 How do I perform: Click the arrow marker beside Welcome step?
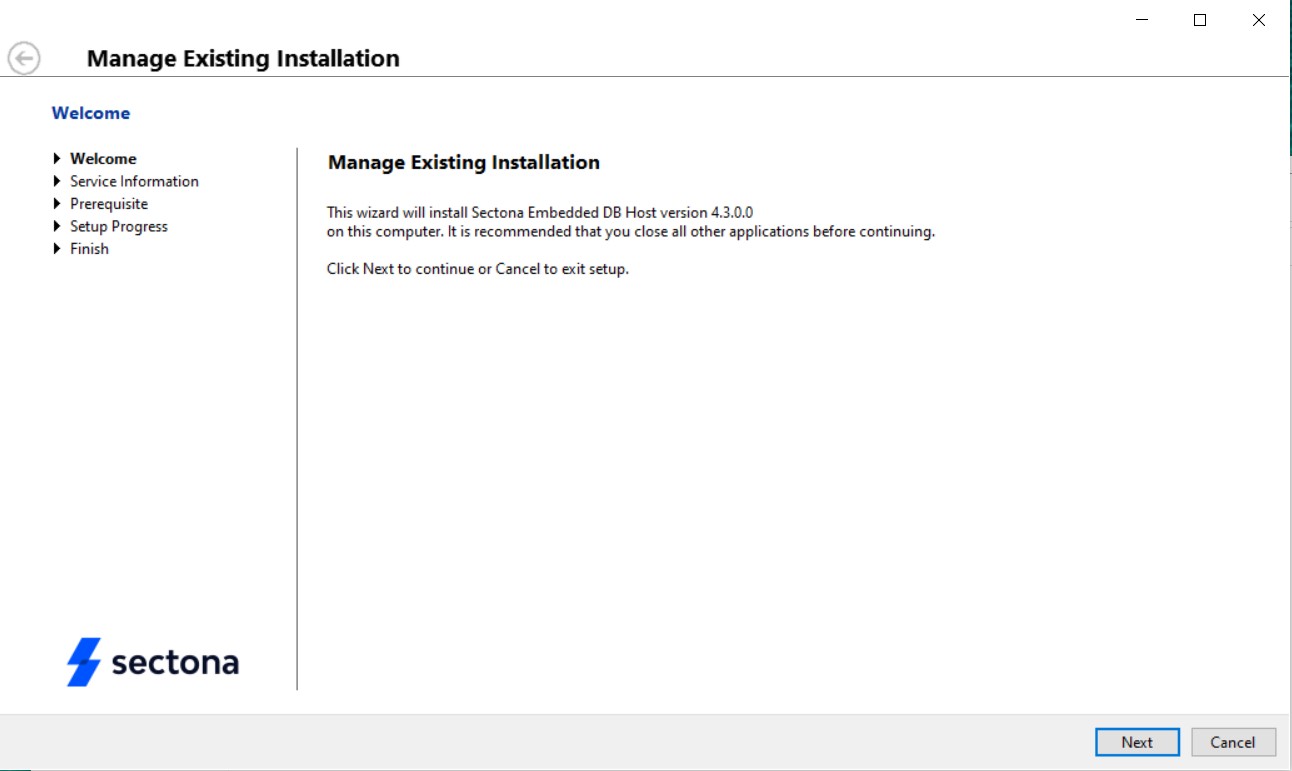coord(58,158)
